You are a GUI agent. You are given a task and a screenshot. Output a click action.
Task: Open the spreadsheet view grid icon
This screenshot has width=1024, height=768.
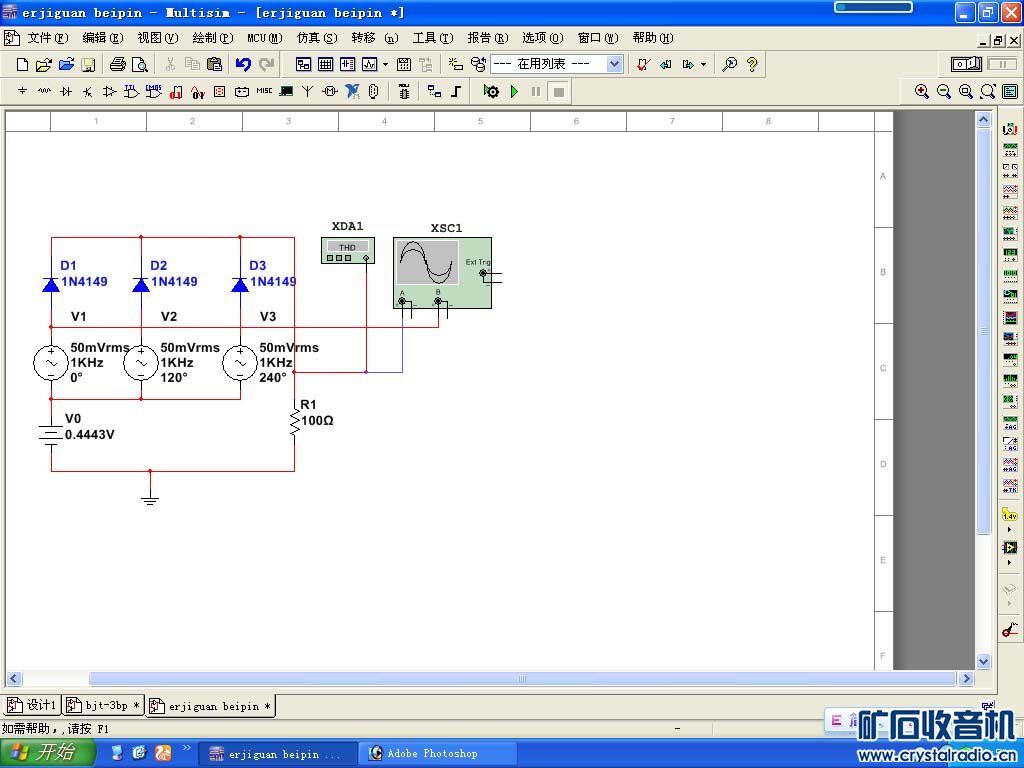pyautogui.click(x=325, y=64)
